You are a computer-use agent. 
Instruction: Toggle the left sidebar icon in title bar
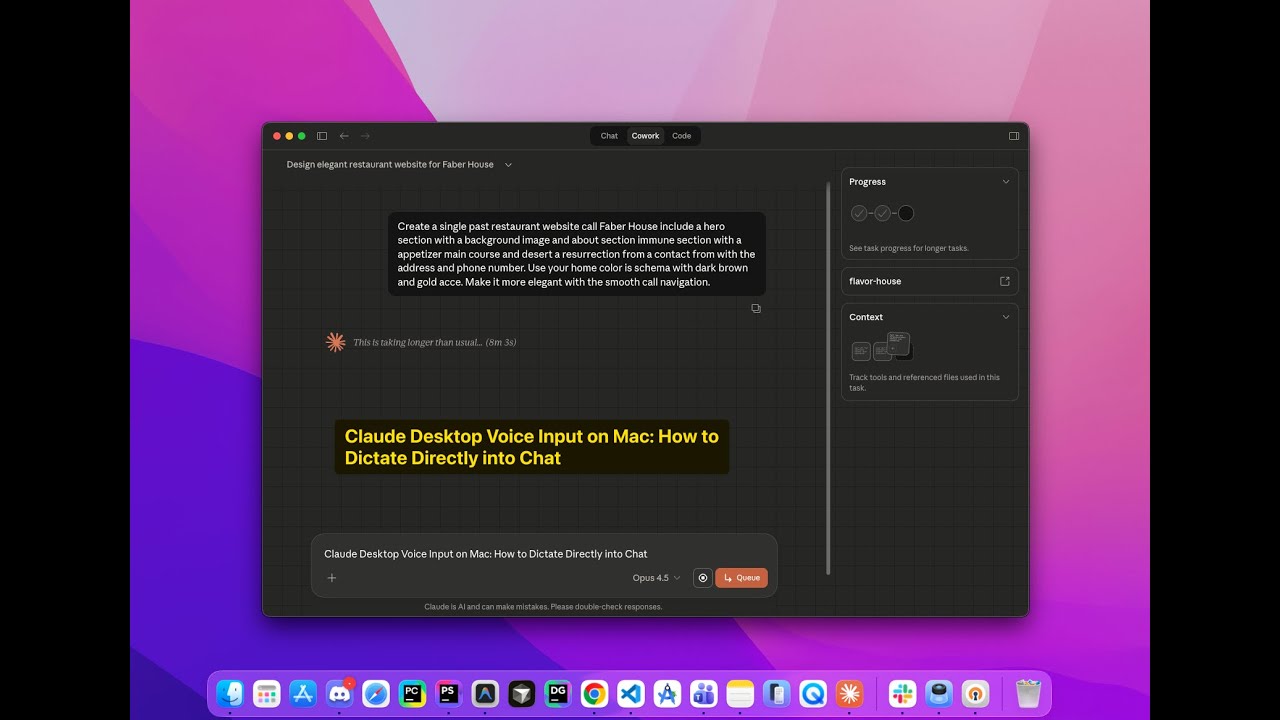[x=322, y=136]
